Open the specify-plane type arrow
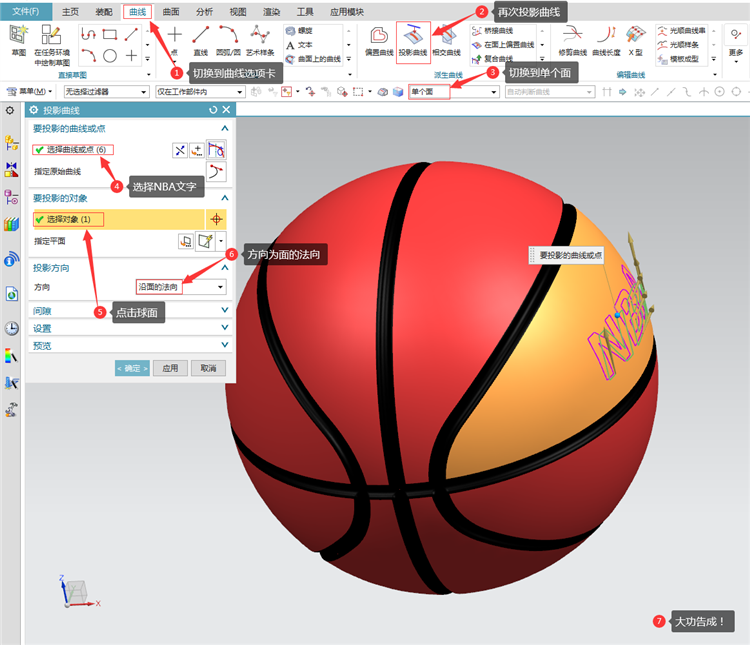Viewport: 750px width, 645px height. (221, 241)
